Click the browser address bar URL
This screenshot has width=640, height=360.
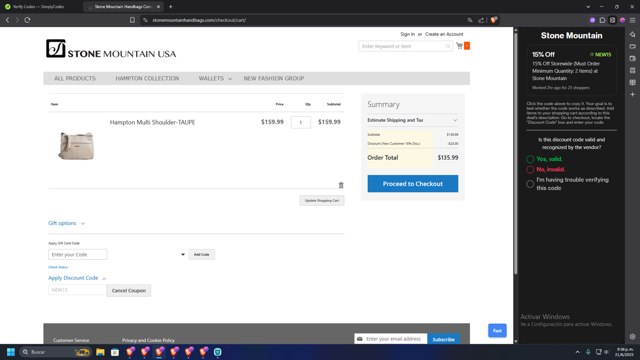click(199, 20)
